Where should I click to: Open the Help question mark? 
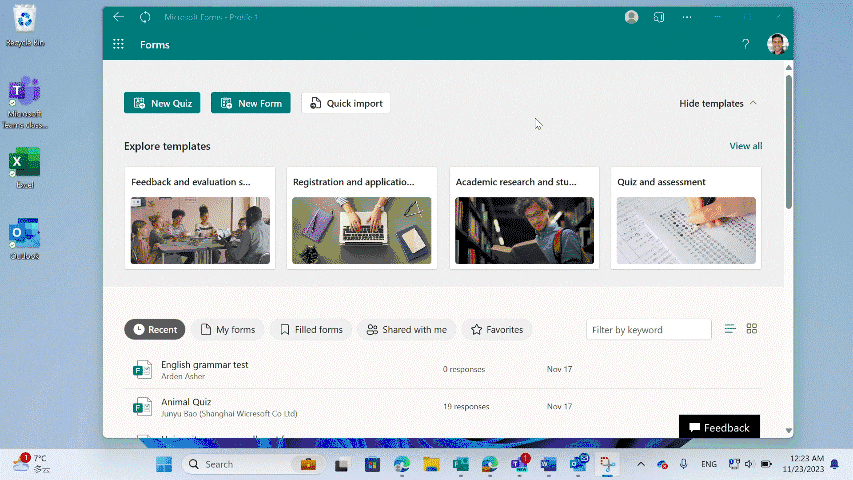[745, 44]
